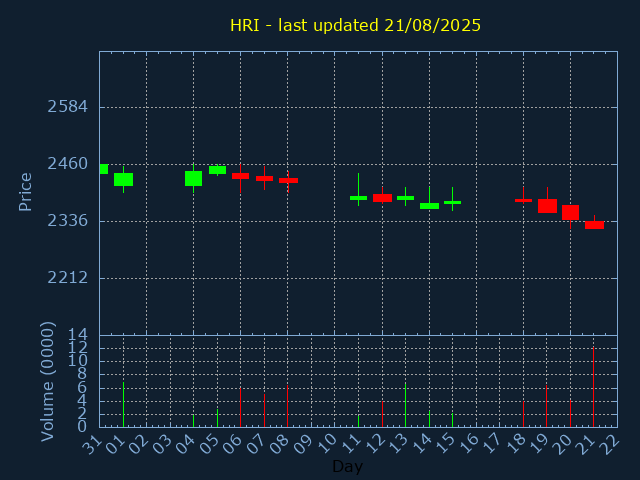
Task: Click the red volume bar for day 19
Action: point(546,406)
